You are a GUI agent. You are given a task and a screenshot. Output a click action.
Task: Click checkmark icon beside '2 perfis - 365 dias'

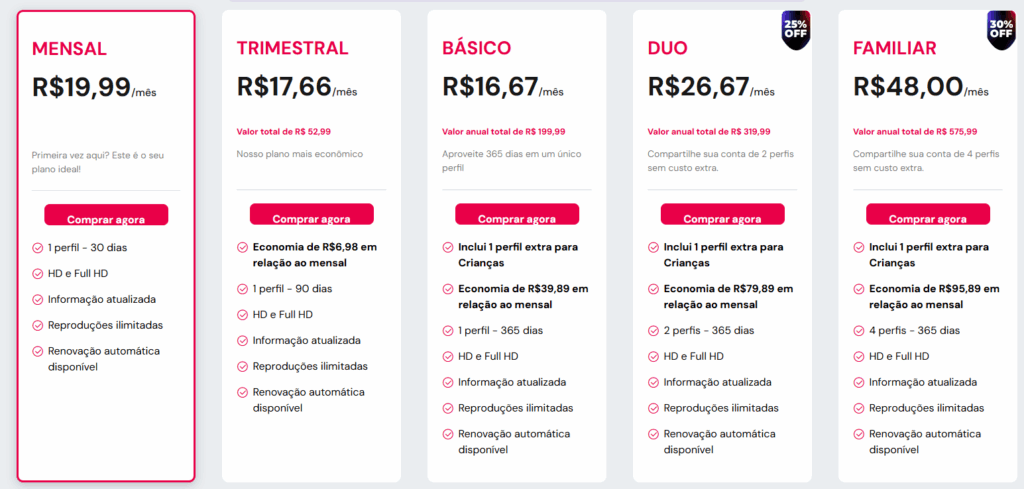pos(653,331)
